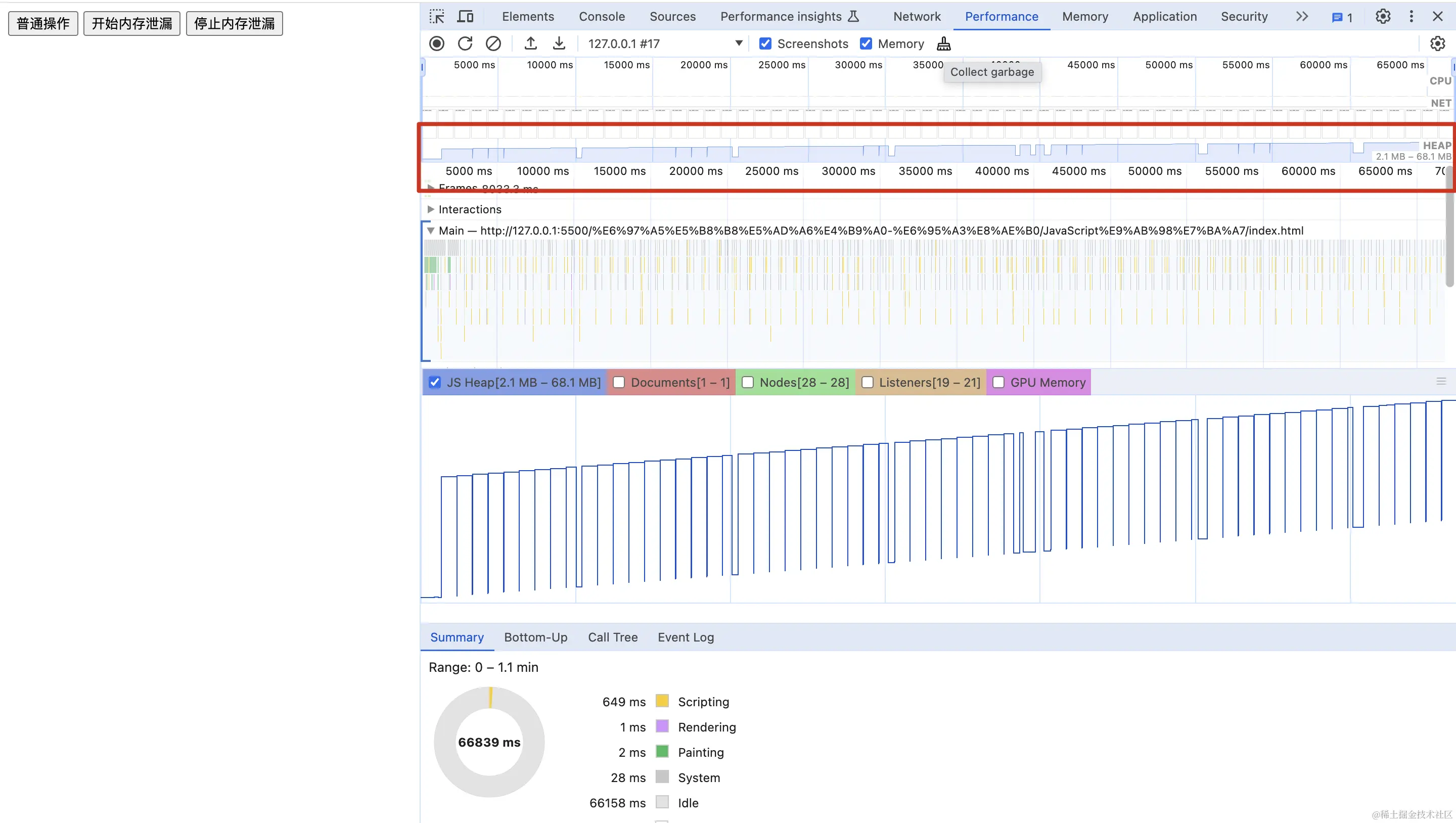Open the Network panel tab
This screenshot has width=1456, height=823.
(x=916, y=16)
